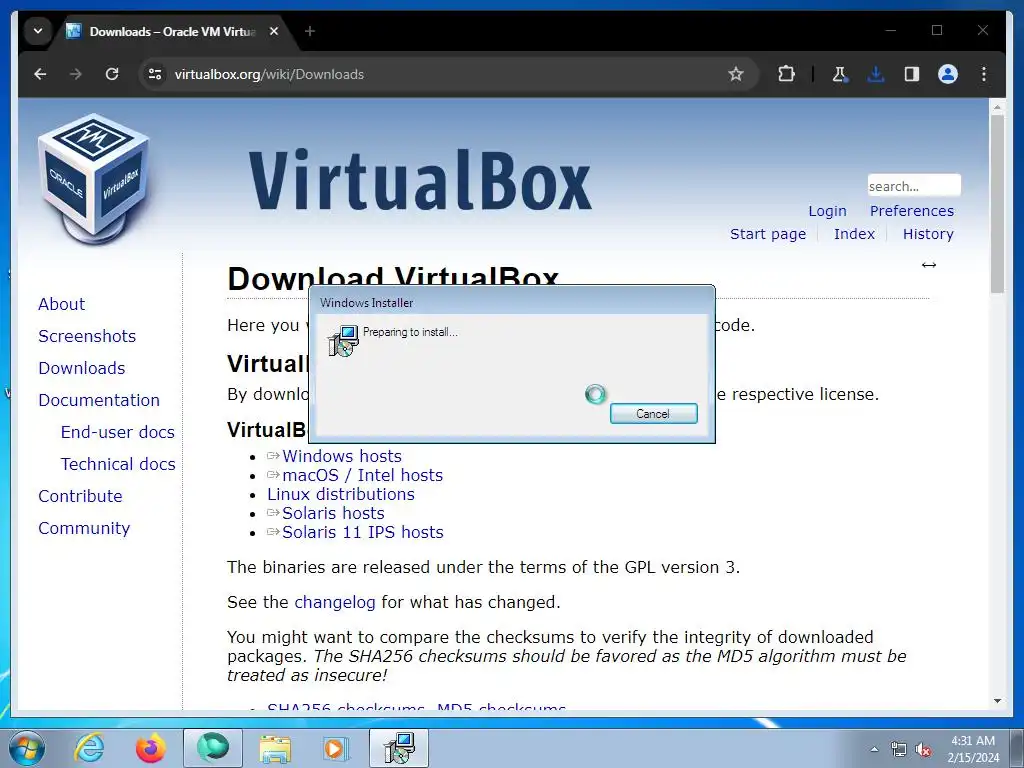
Task: Click the installer package icon in dialog
Action: 343,341
